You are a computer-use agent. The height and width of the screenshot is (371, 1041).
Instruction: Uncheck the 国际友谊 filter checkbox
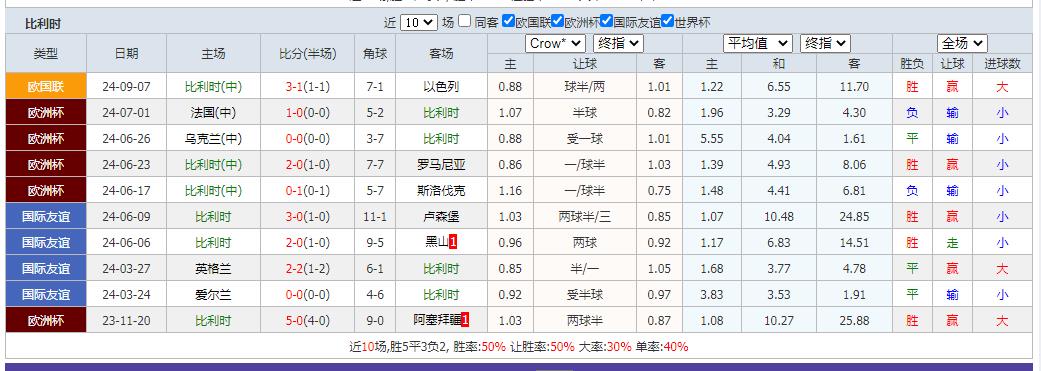click(x=607, y=21)
